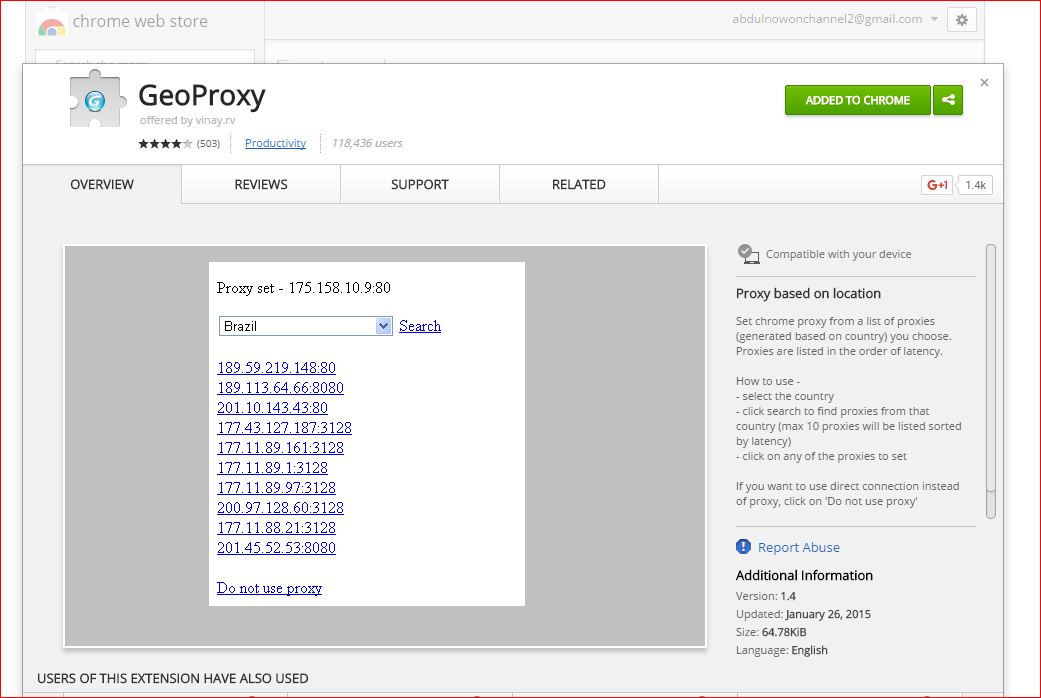This screenshot has height=698, width=1041.
Task: Click 'Users of this extension have also used' heading
Action: point(173,678)
